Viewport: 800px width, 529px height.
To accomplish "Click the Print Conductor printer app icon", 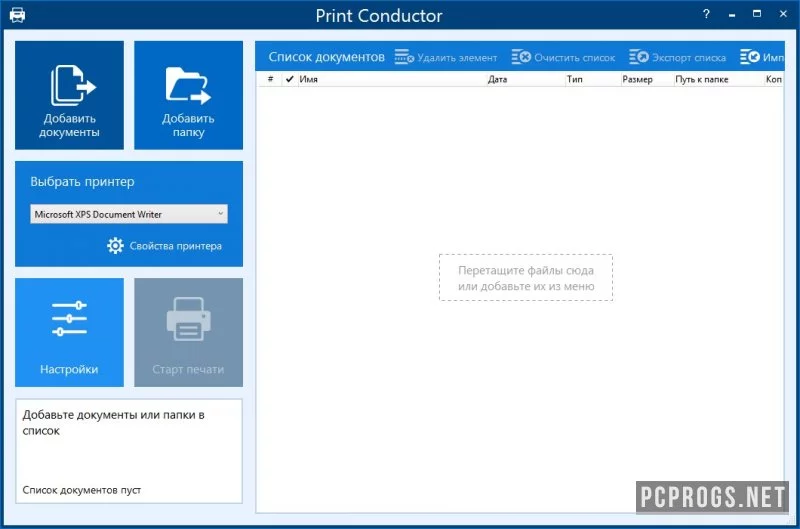I will coord(17,15).
